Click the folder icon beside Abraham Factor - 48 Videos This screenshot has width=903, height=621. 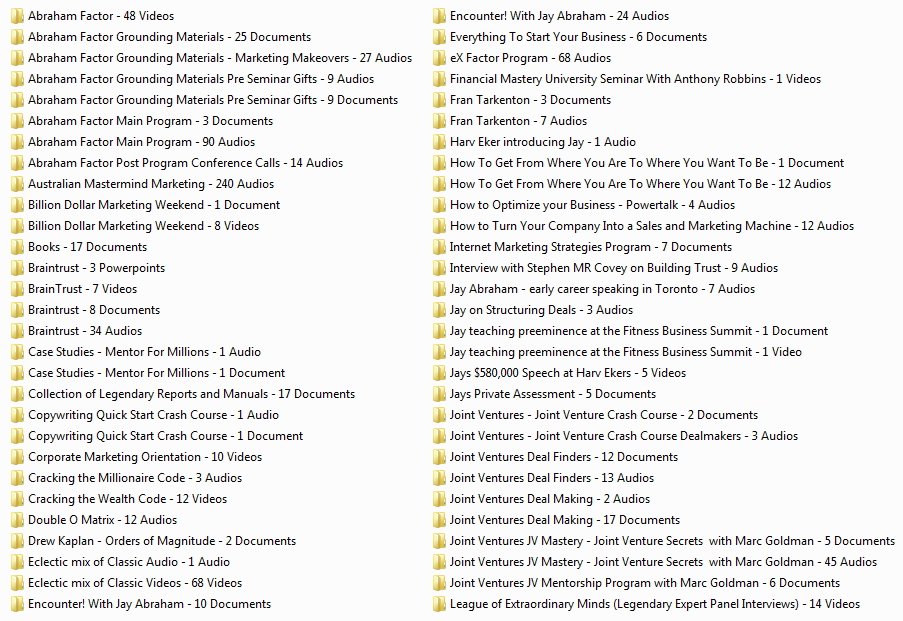(17, 16)
